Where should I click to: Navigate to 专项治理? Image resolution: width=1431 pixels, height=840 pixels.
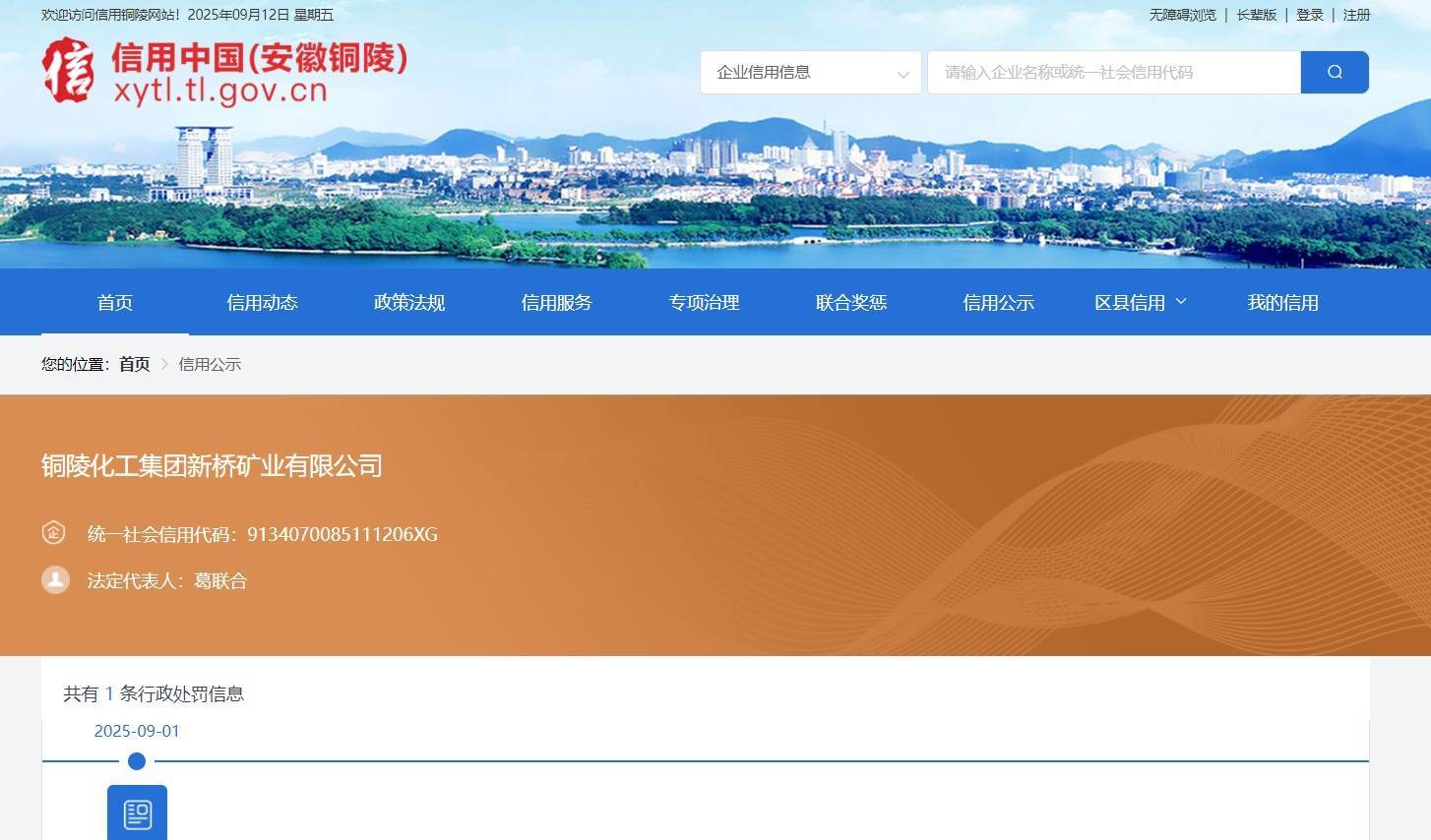point(704,302)
